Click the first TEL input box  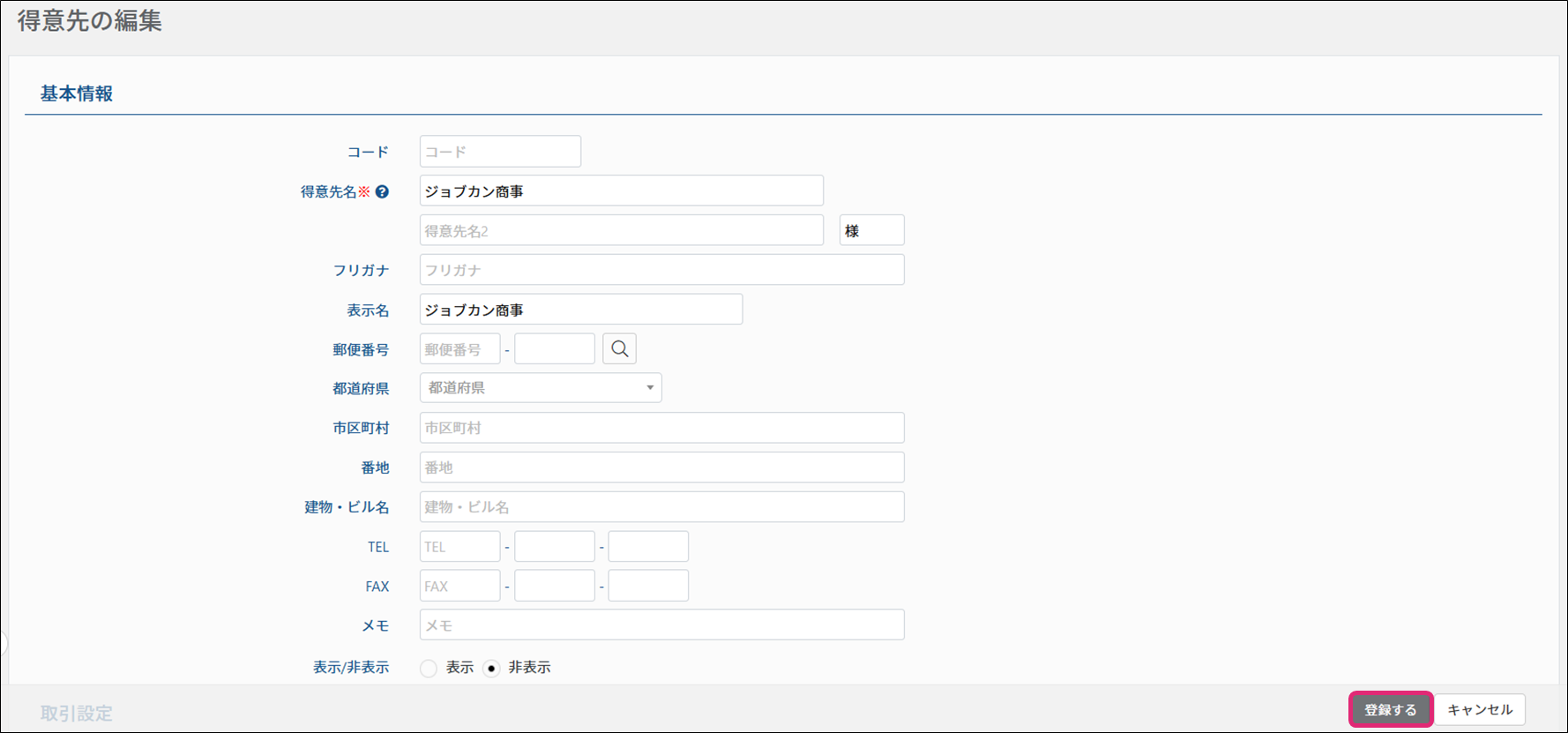[x=459, y=547]
